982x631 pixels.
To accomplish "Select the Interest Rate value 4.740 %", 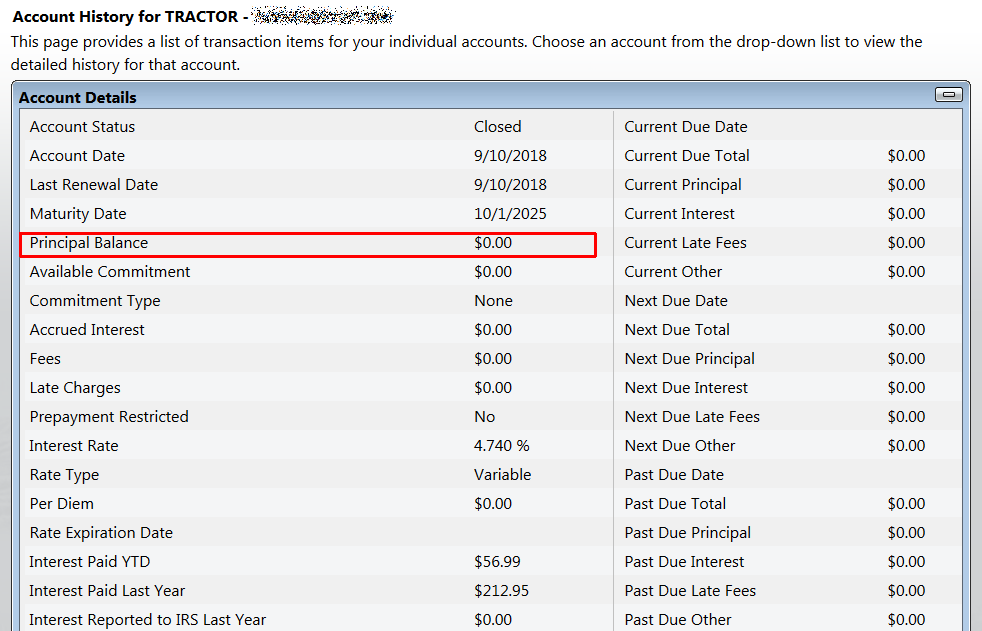I will coord(501,446).
